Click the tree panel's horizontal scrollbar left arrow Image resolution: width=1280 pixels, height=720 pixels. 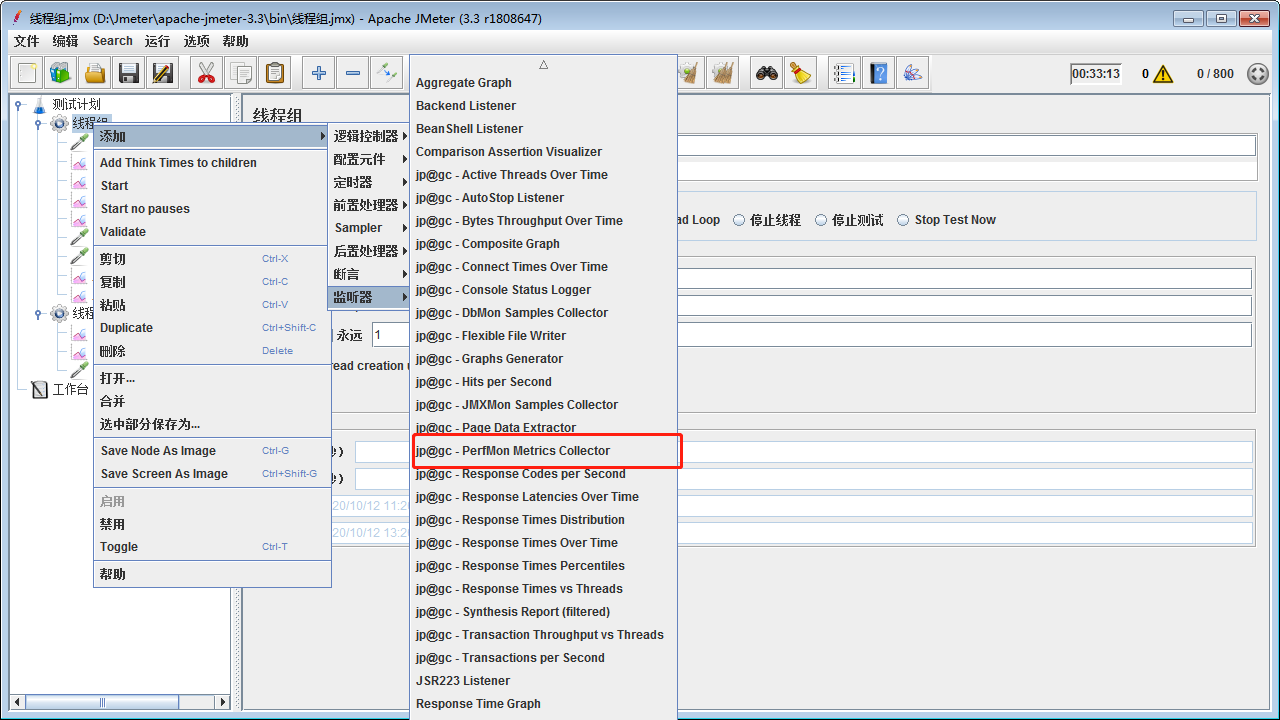click(17, 702)
